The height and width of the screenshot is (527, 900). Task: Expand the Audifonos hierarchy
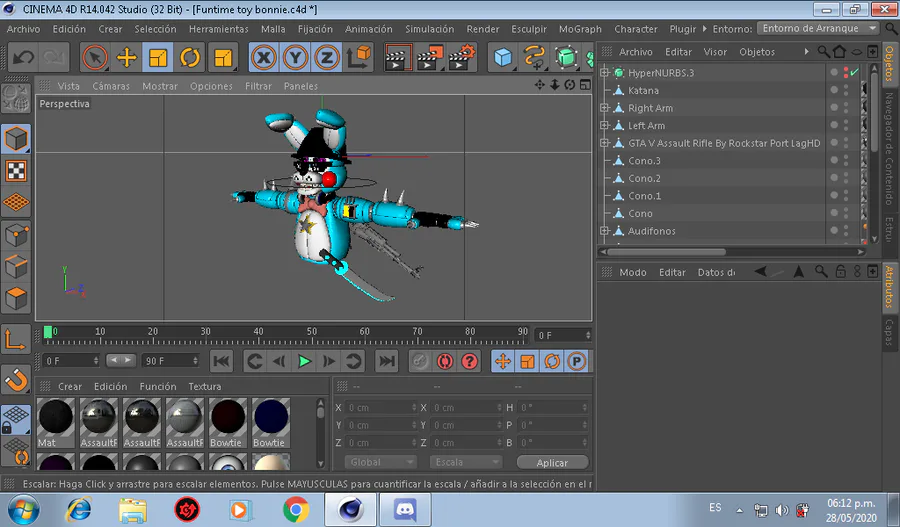604,231
